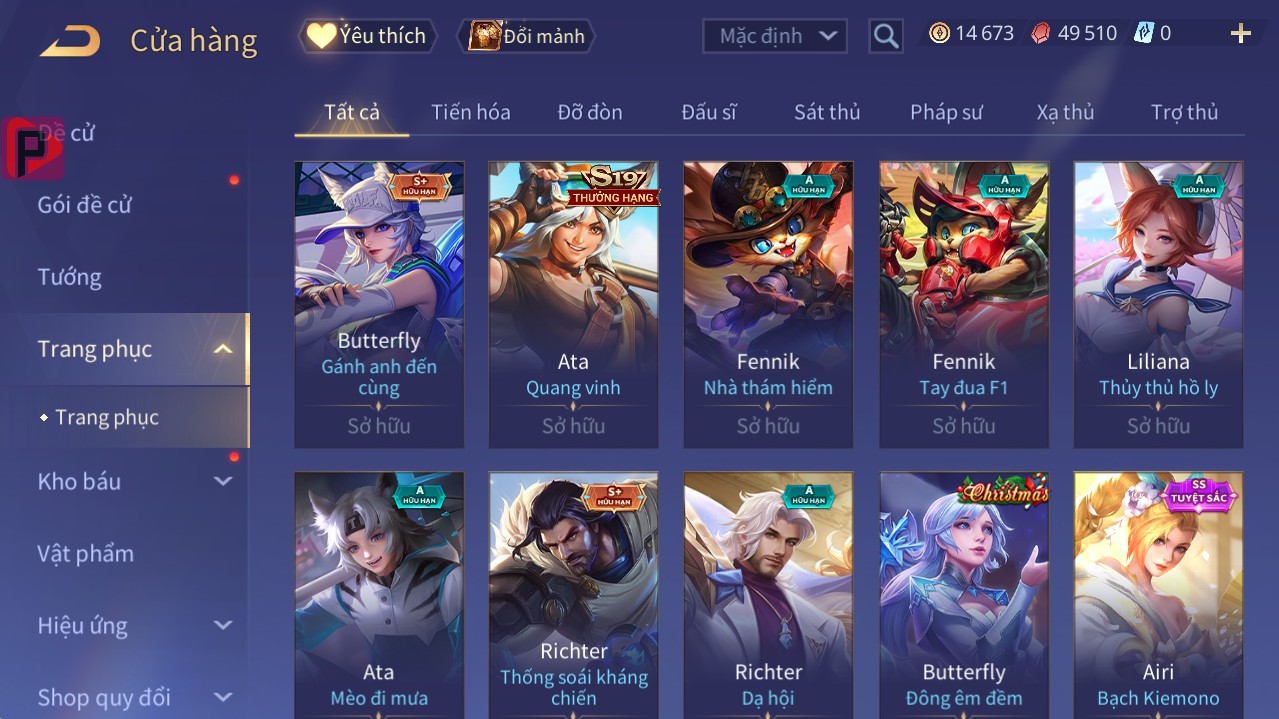Open the Mặc định sort dropdown
Image resolution: width=1279 pixels, height=719 pixels.
click(x=775, y=36)
